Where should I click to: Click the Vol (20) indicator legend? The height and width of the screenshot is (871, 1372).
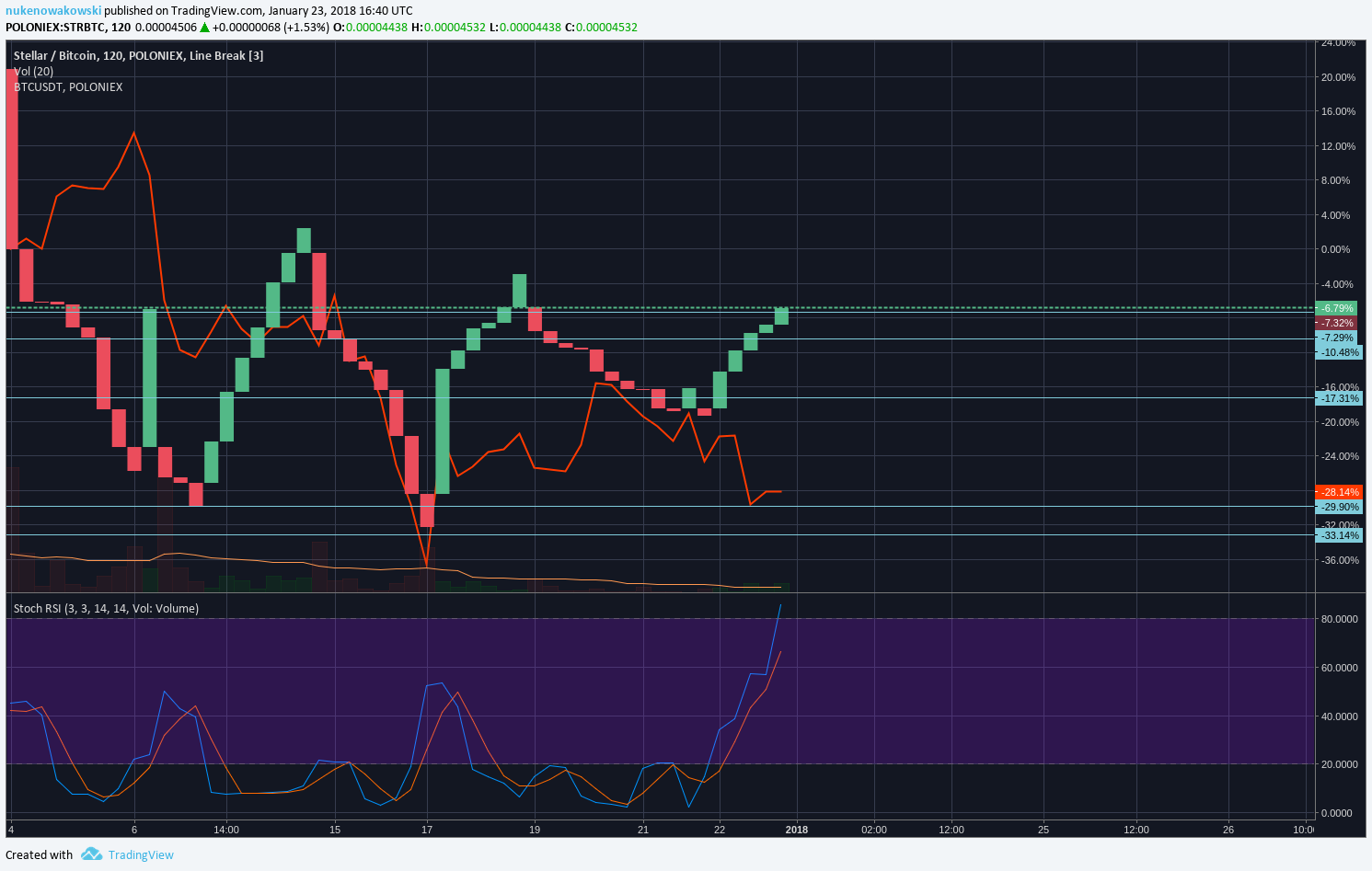pyautogui.click(x=33, y=71)
